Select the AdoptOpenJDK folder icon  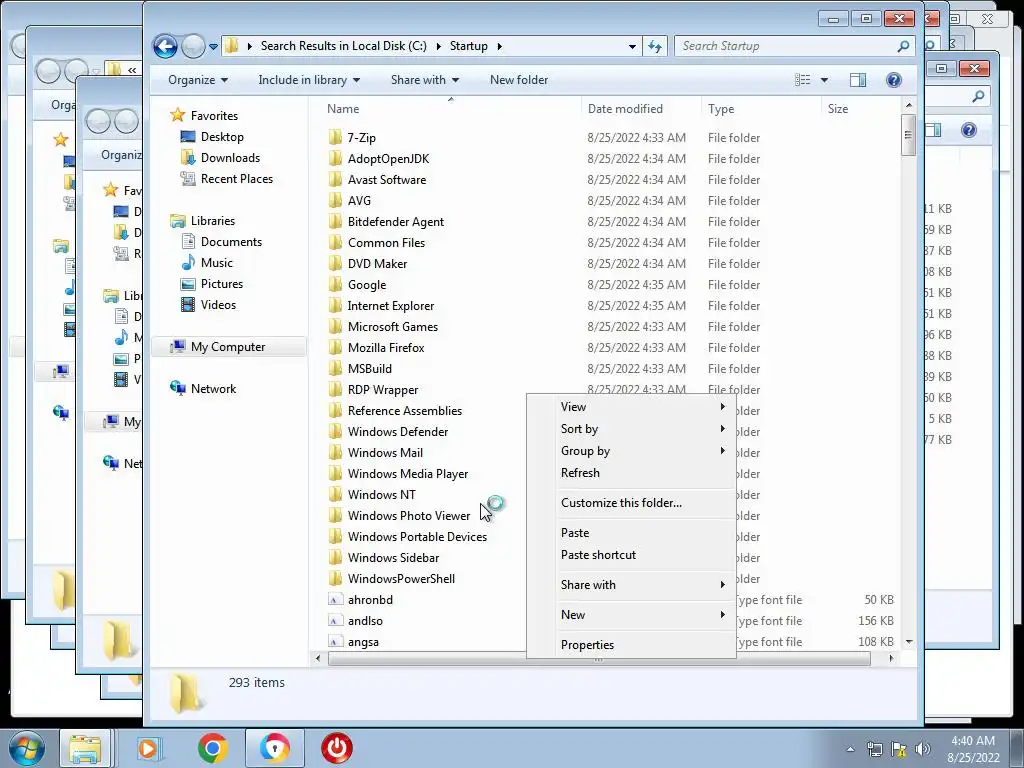[335, 158]
